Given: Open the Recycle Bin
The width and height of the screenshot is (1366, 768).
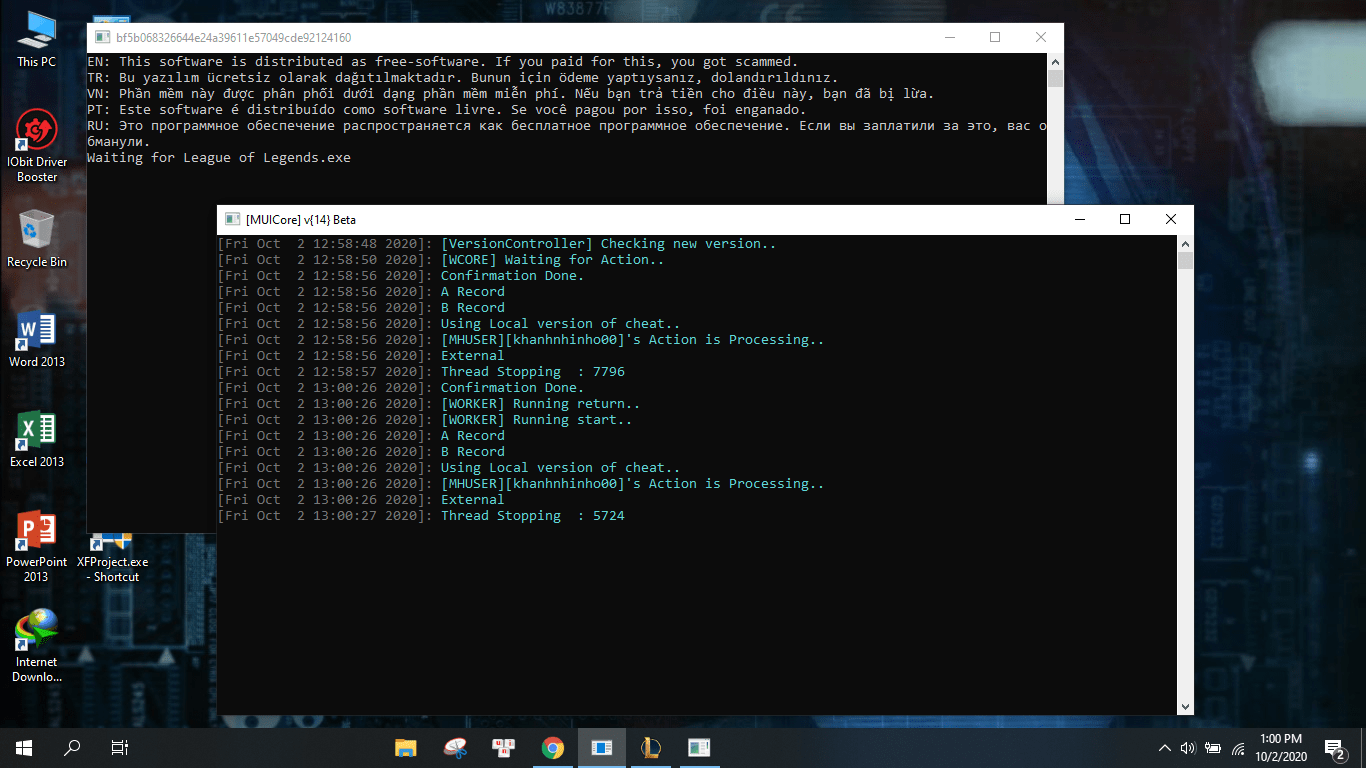Looking at the screenshot, I should coord(37,239).
